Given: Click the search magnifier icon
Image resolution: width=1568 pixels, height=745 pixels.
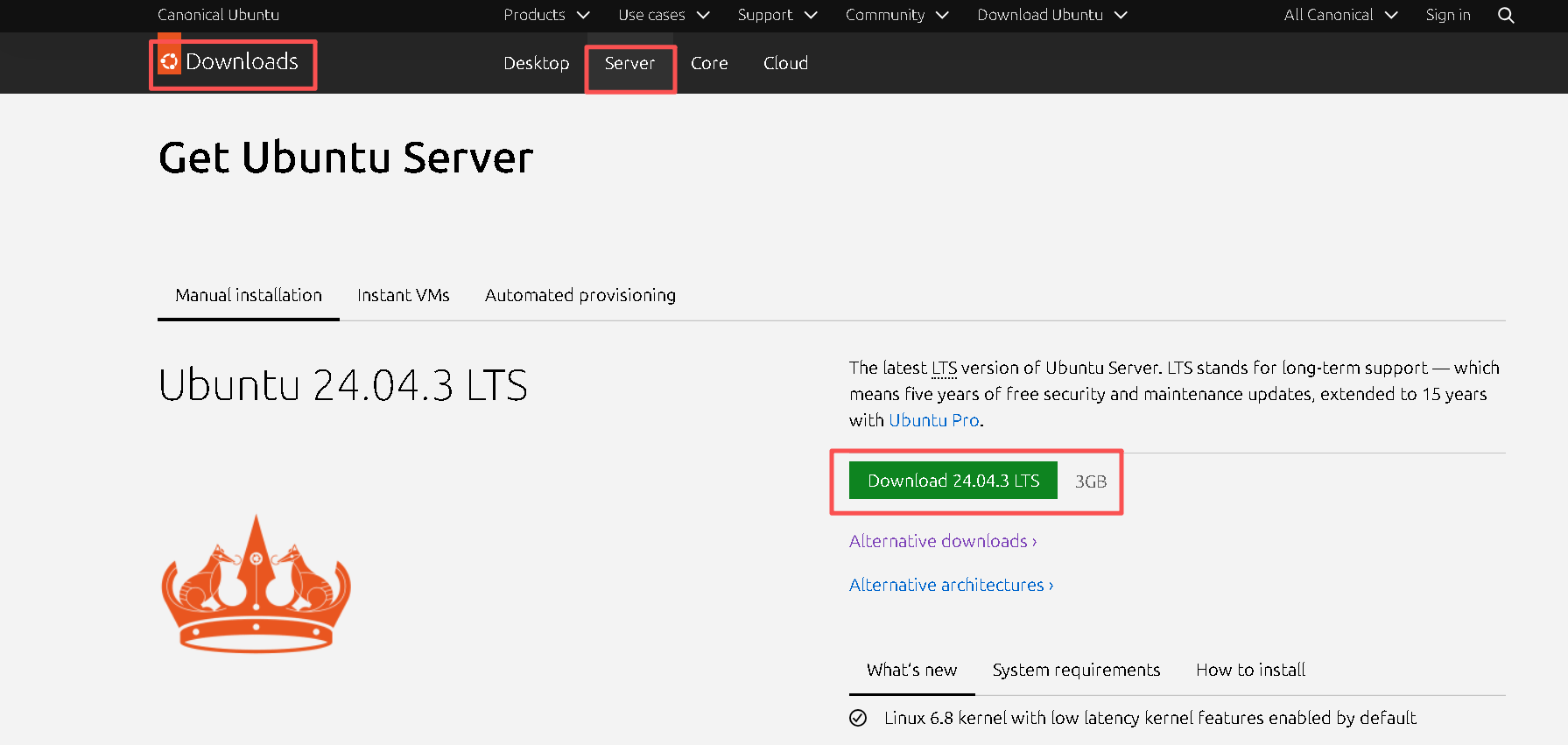Looking at the screenshot, I should point(1506,15).
